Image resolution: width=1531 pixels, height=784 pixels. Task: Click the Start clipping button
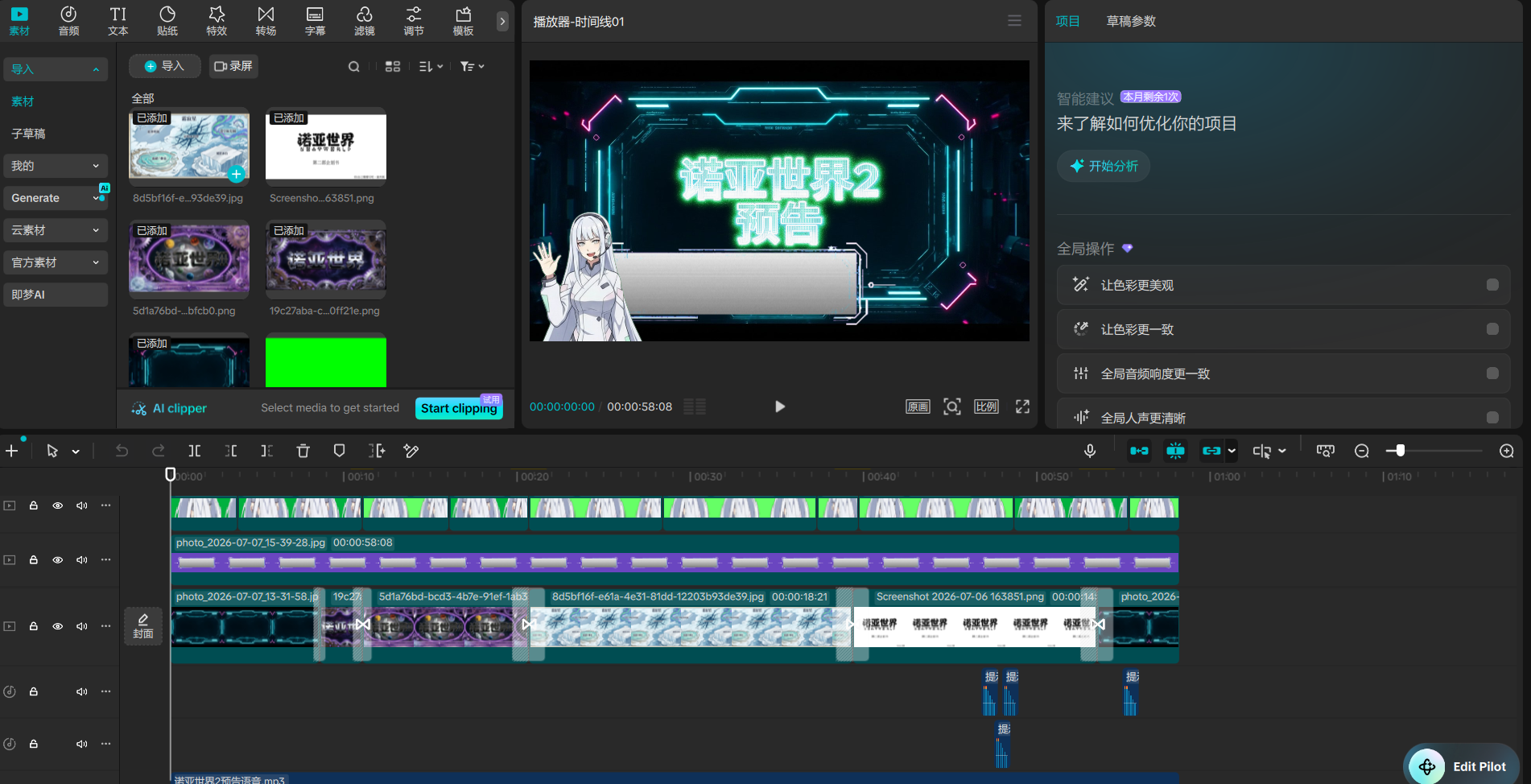pyautogui.click(x=459, y=408)
